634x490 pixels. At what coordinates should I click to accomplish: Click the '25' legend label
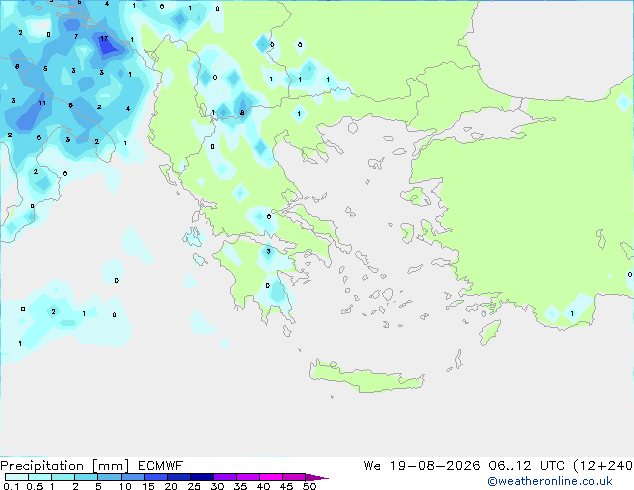pos(194,486)
